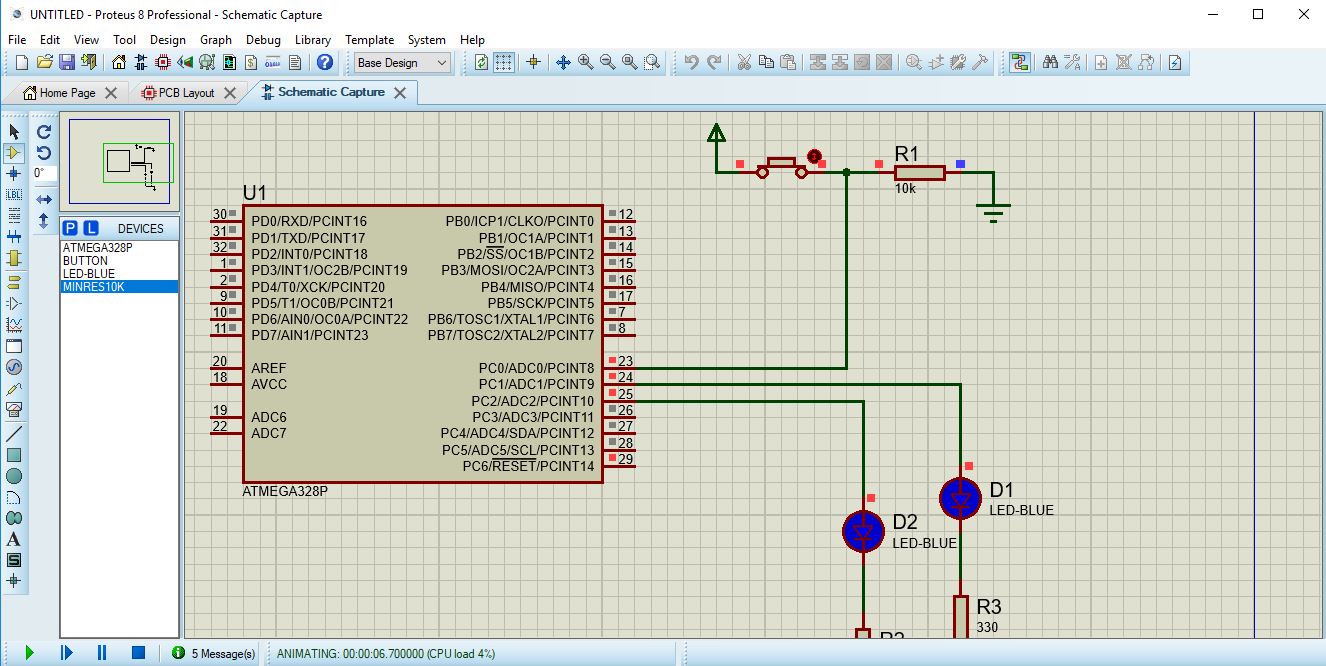Toggle the wire autorouter button
This screenshot has height=666, width=1326.
(1019, 62)
